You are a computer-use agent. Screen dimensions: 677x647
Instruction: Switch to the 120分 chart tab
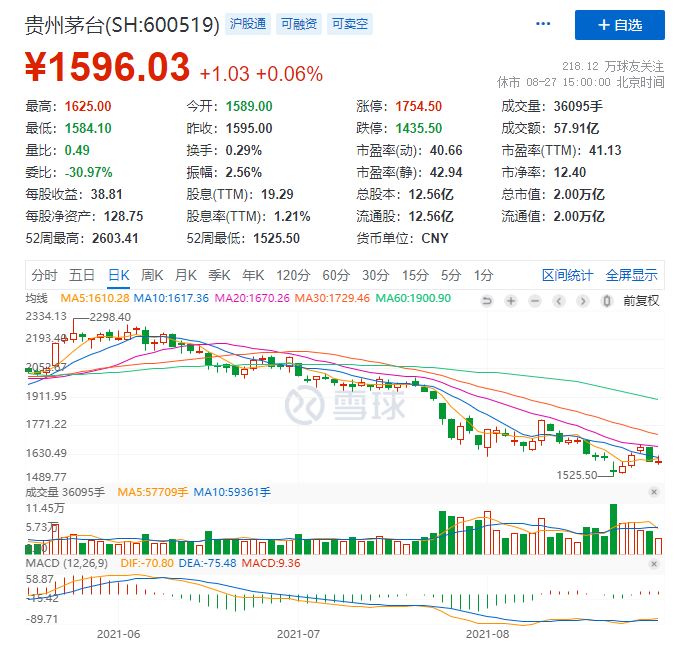[293, 275]
